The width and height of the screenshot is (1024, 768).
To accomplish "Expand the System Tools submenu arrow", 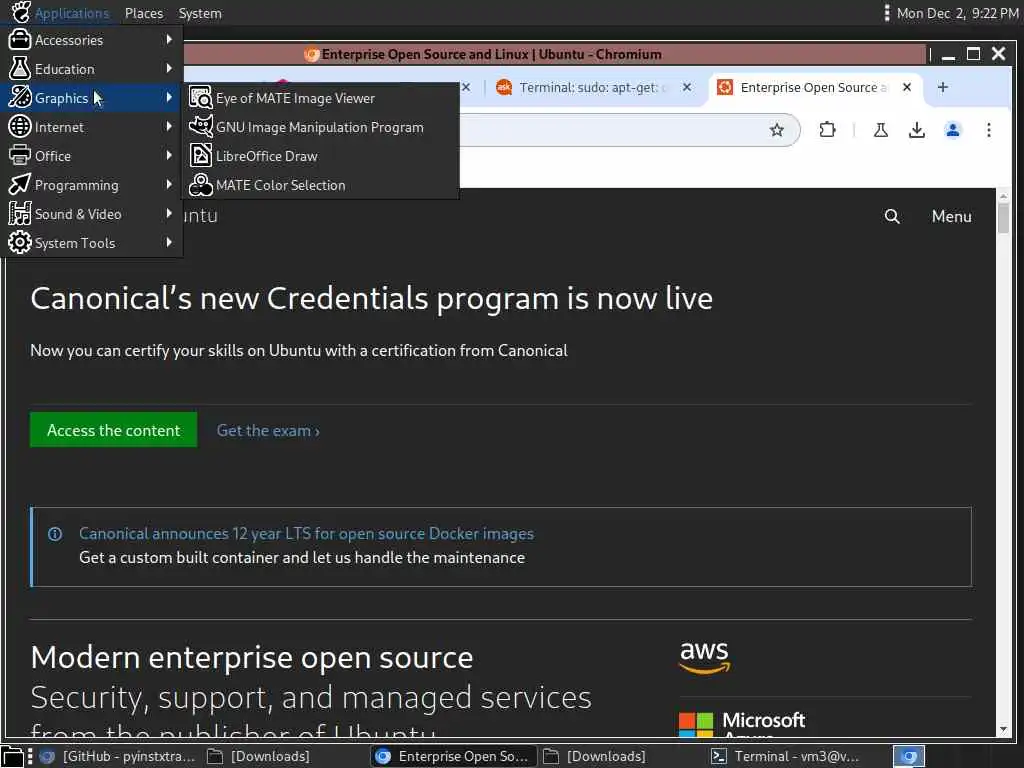I will pyautogui.click(x=169, y=242).
